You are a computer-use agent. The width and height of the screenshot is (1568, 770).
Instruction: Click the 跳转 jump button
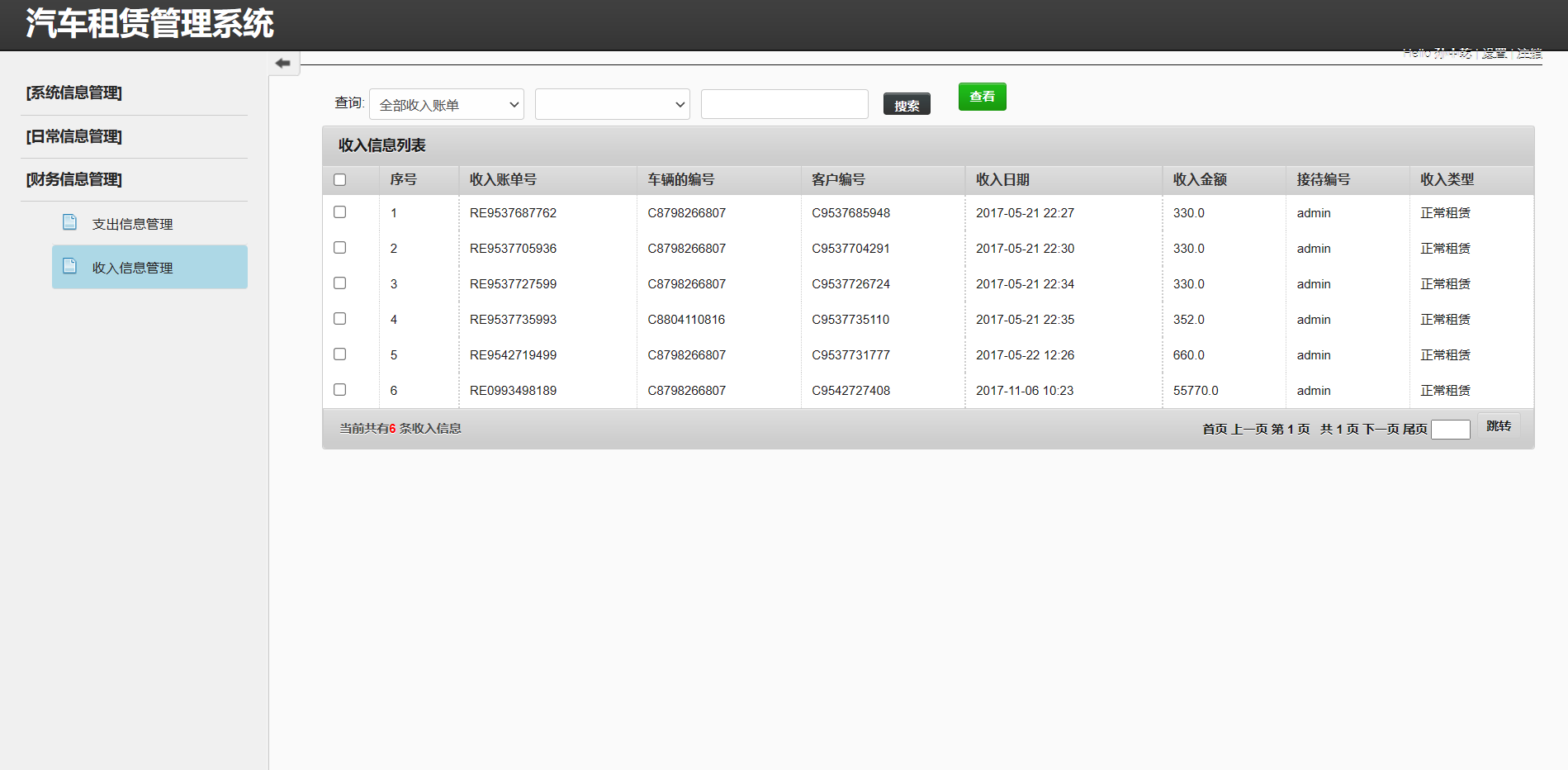pos(1499,426)
